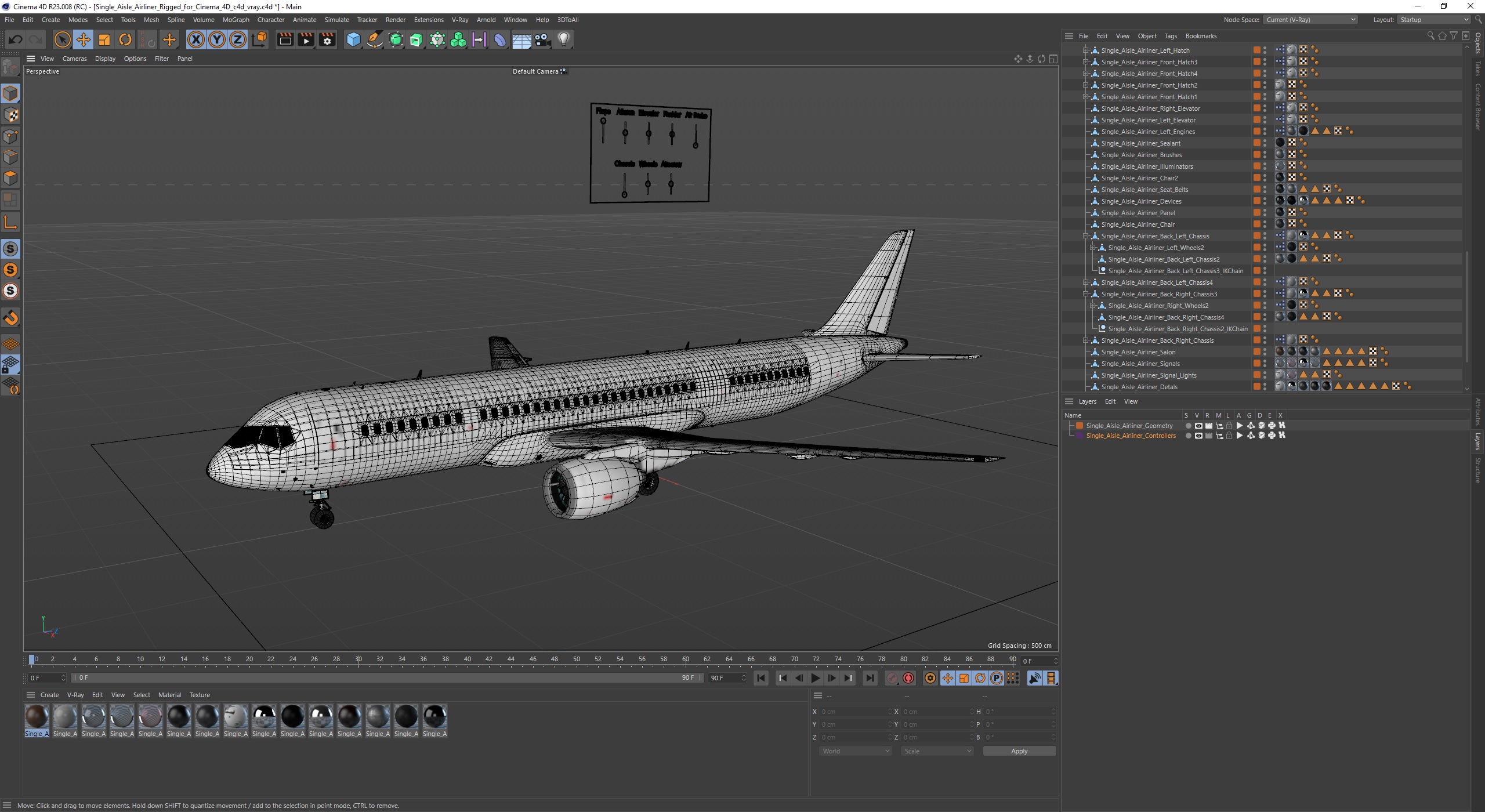This screenshot has width=1485, height=812.
Task: Click the Apply button
Action: tap(1019, 751)
